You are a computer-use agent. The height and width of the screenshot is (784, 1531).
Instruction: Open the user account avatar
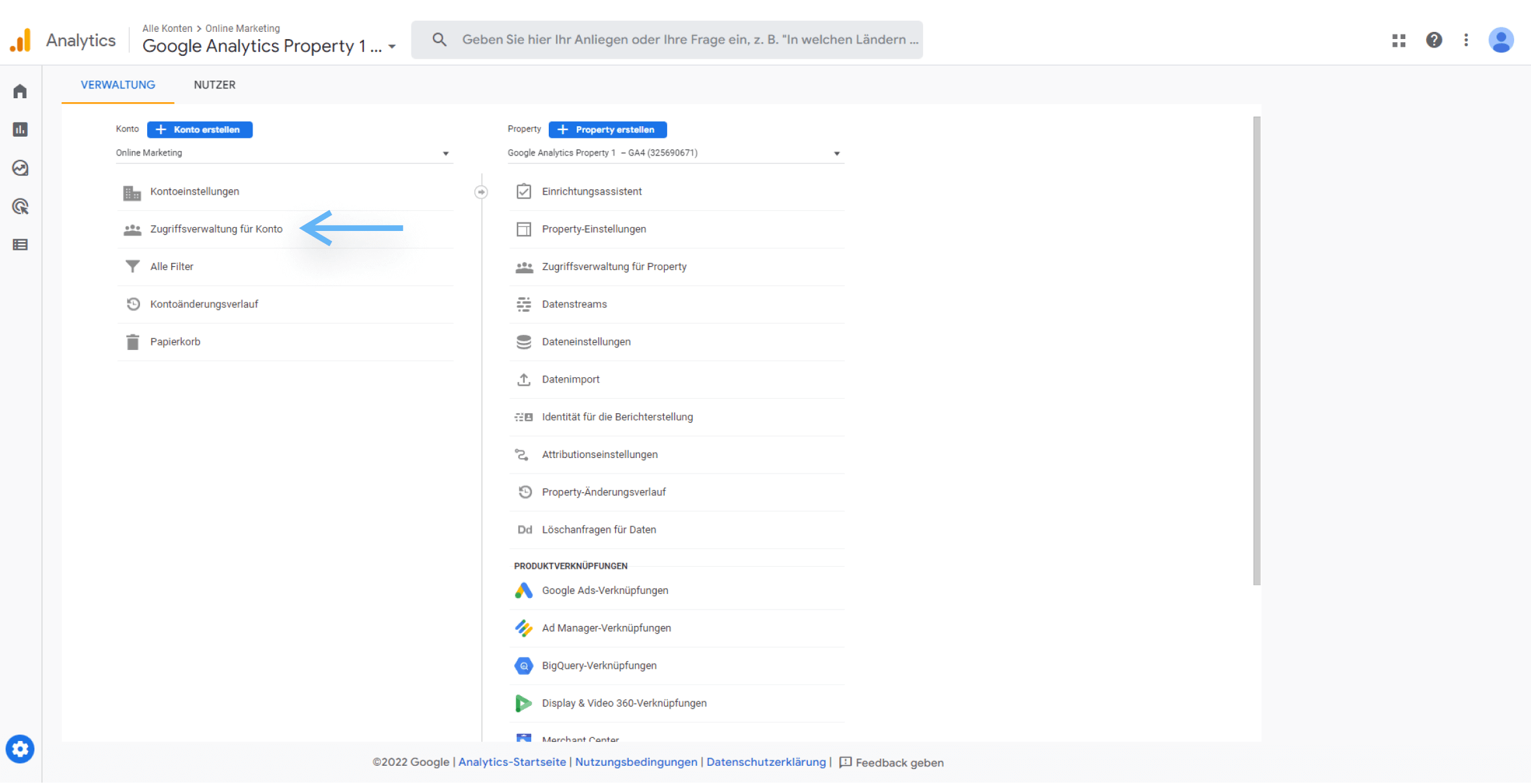1501,40
